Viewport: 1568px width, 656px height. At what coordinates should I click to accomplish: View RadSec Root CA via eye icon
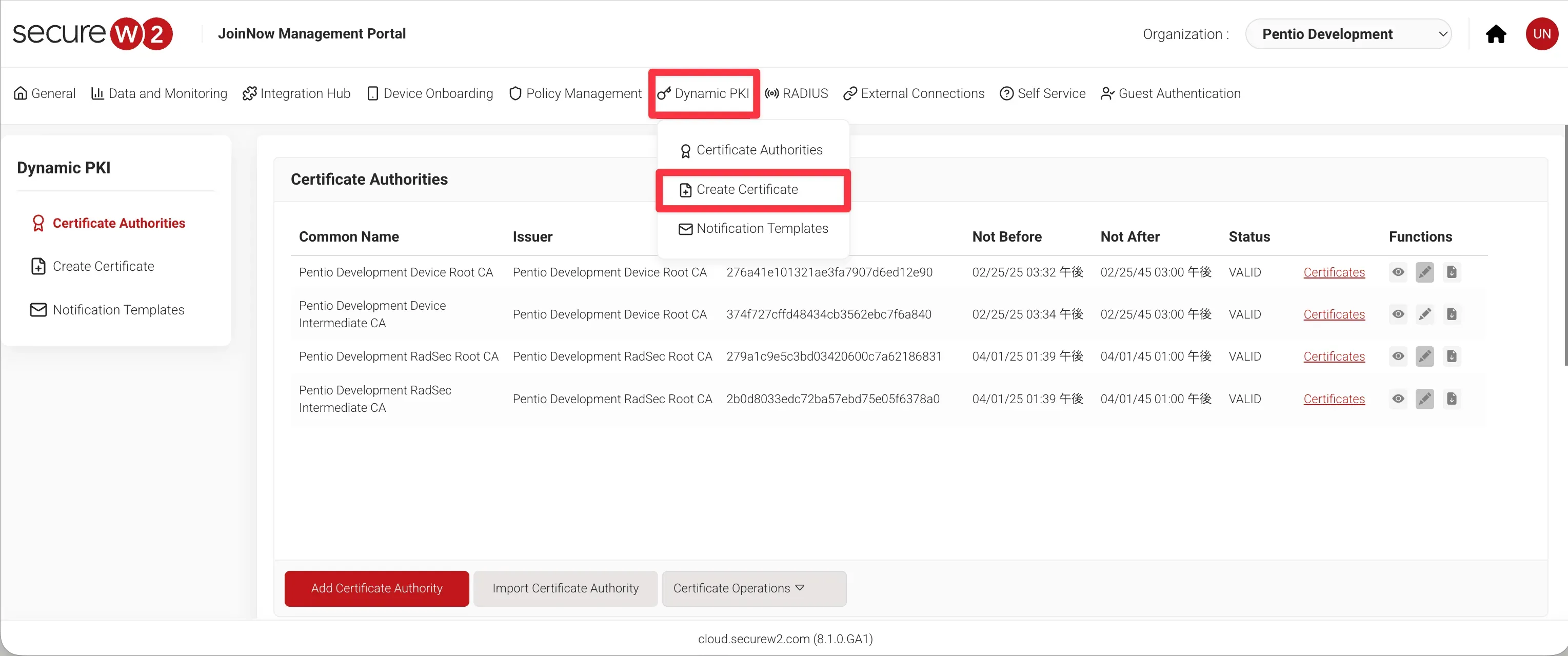(x=1398, y=356)
